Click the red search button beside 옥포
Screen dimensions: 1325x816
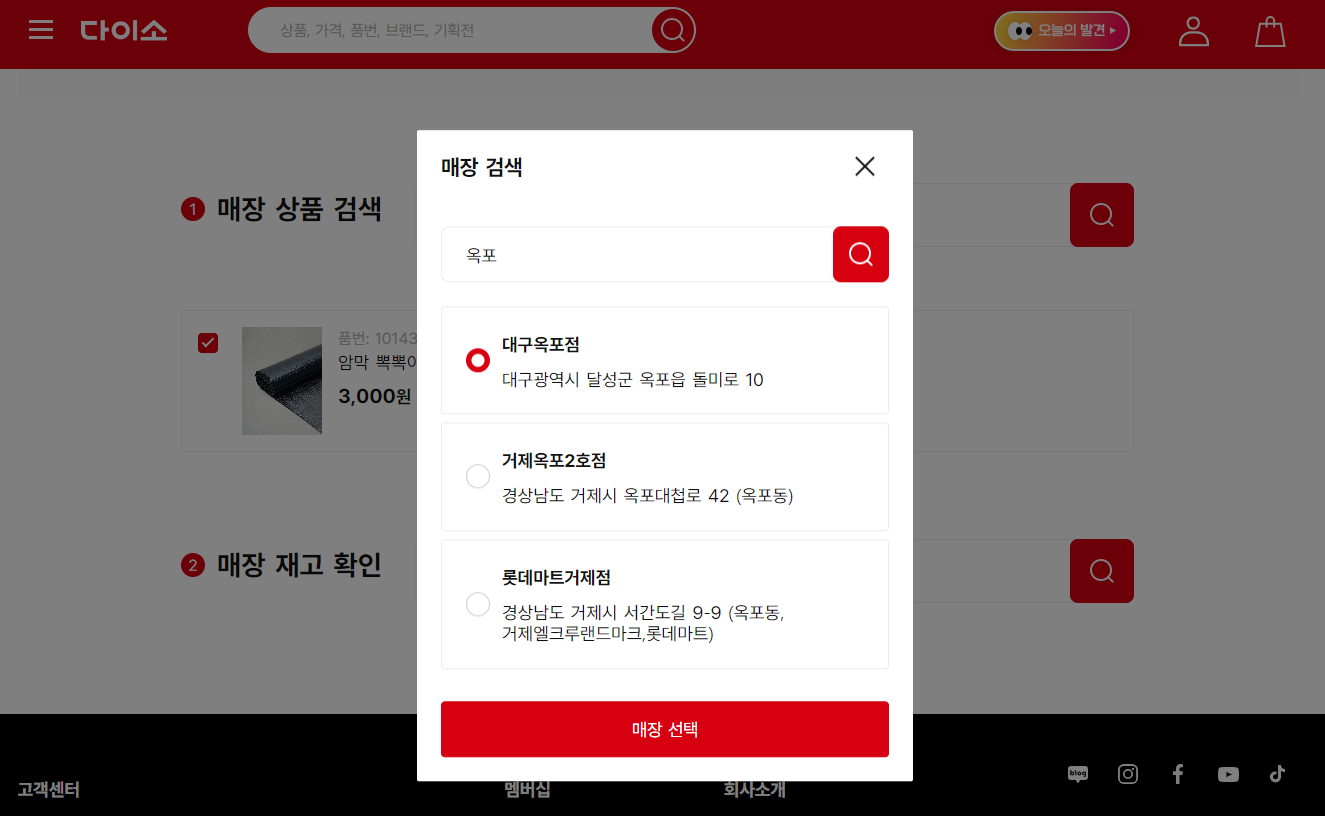(x=861, y=255)
